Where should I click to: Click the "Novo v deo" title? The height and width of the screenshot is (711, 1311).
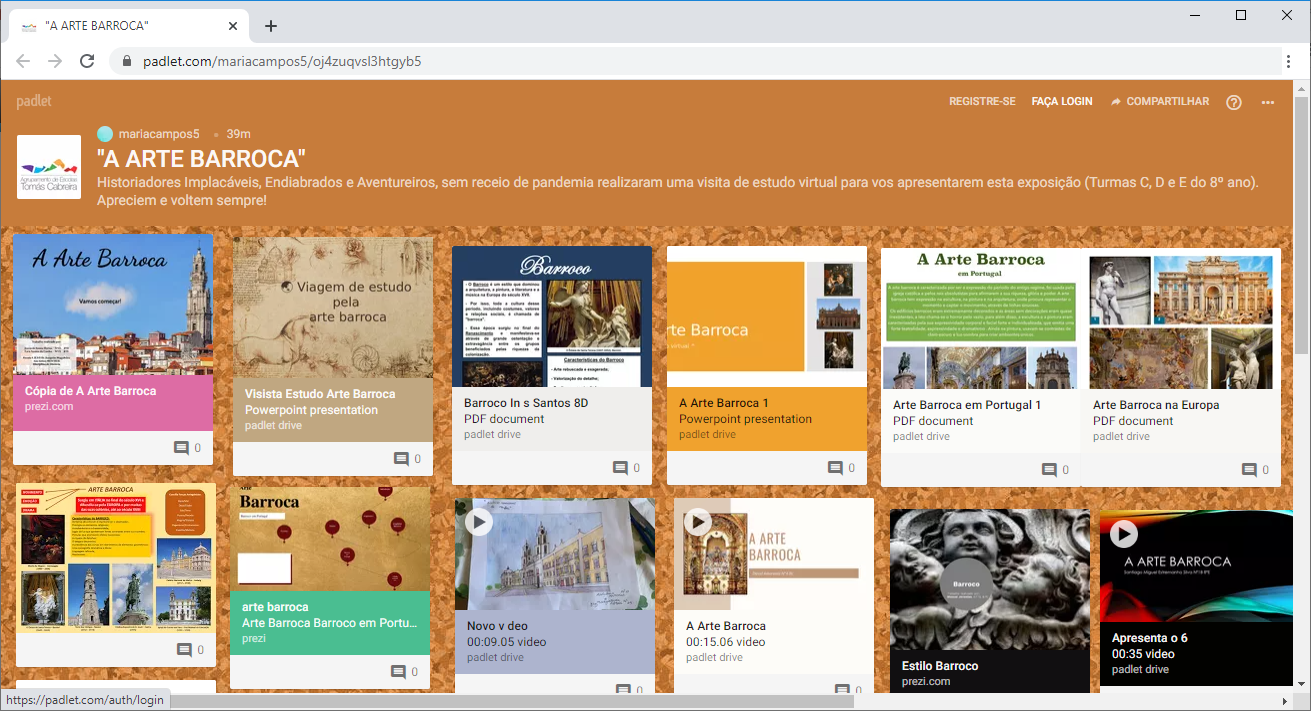[497, 626]
